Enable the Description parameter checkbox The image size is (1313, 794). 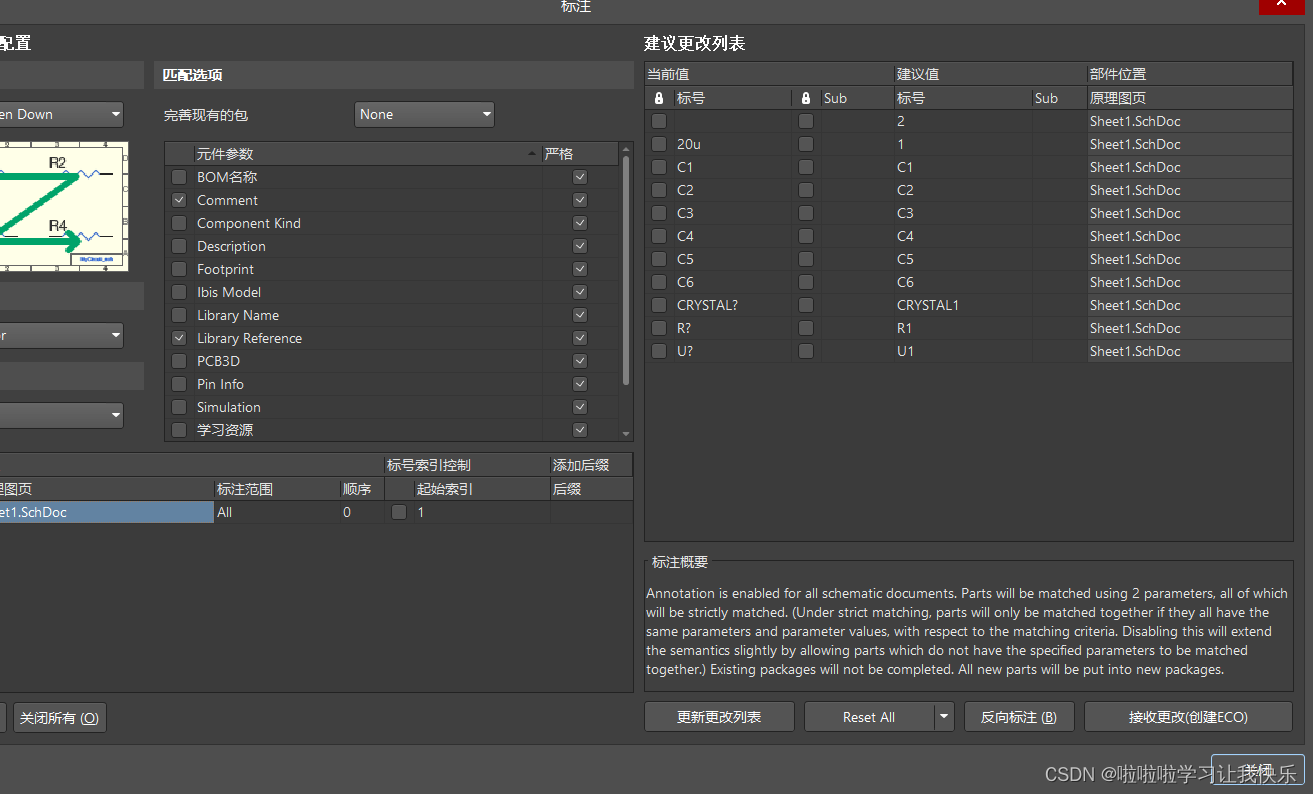[x=179, y=246]
